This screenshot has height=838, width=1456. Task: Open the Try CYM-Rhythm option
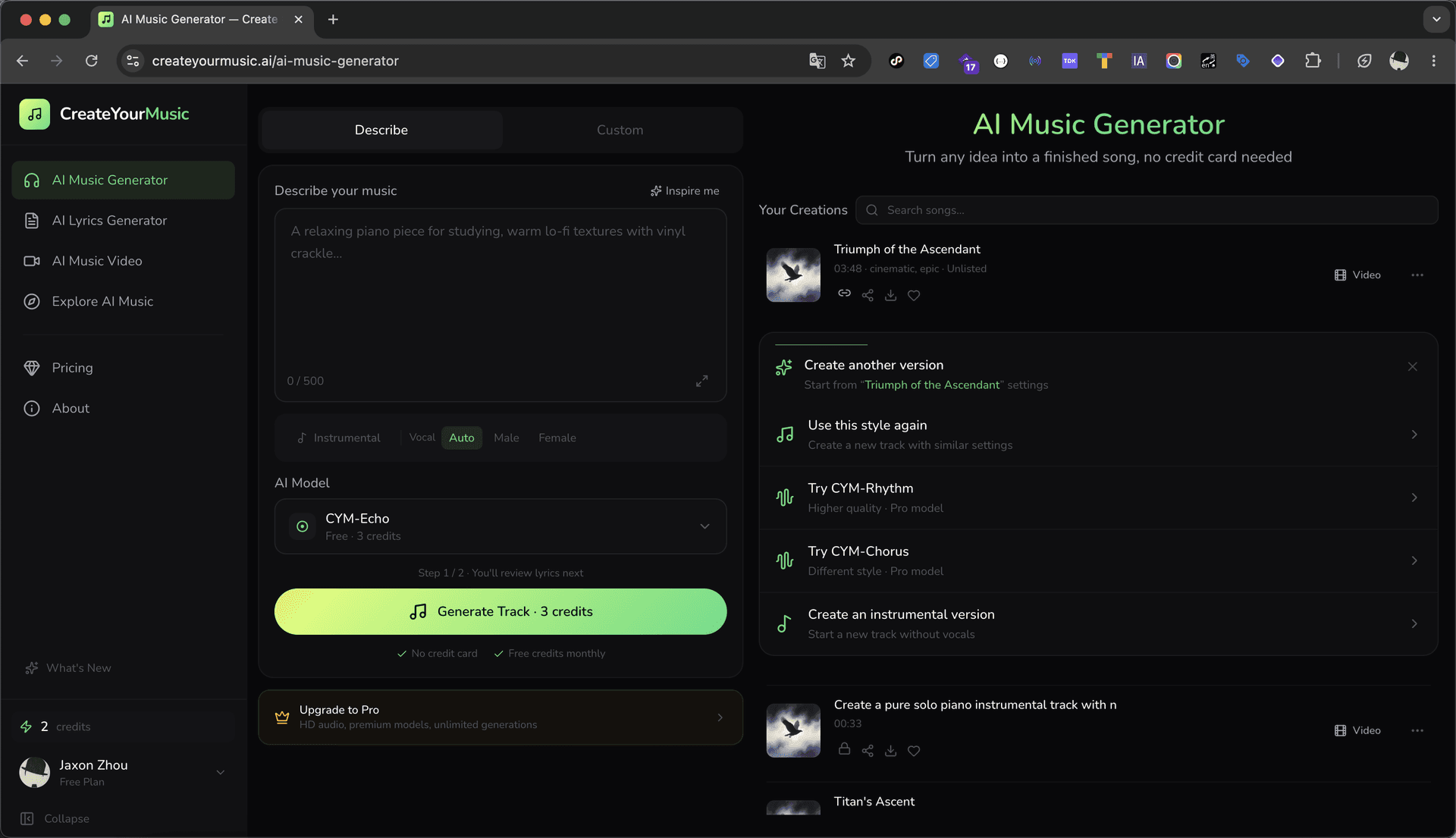(x=1098, y=497)
